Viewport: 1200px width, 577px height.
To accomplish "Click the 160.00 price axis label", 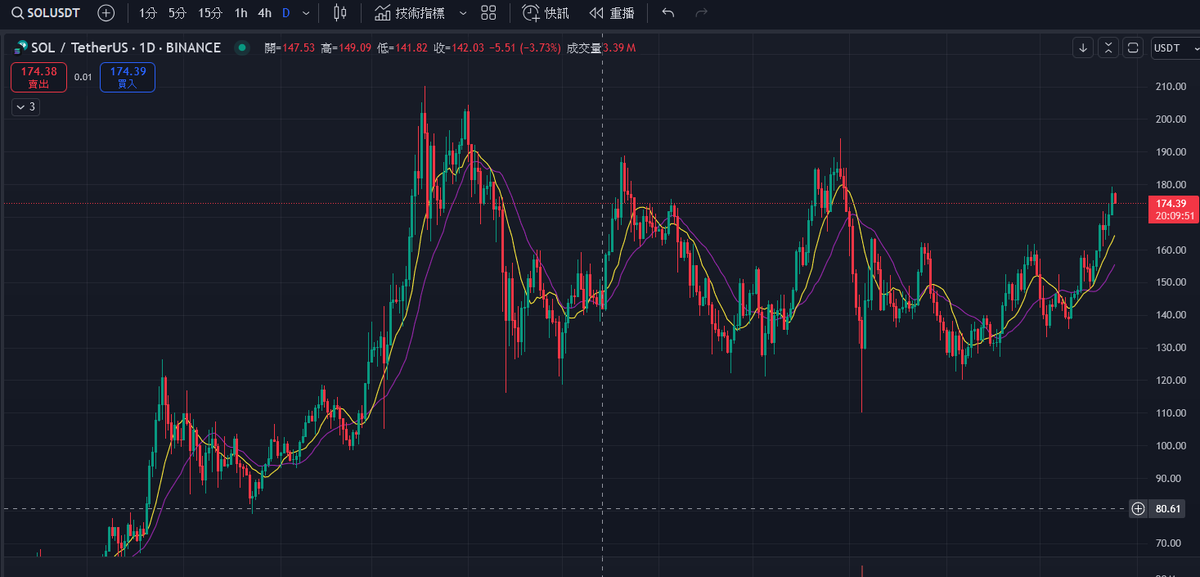I will [x=1170, y=250].
